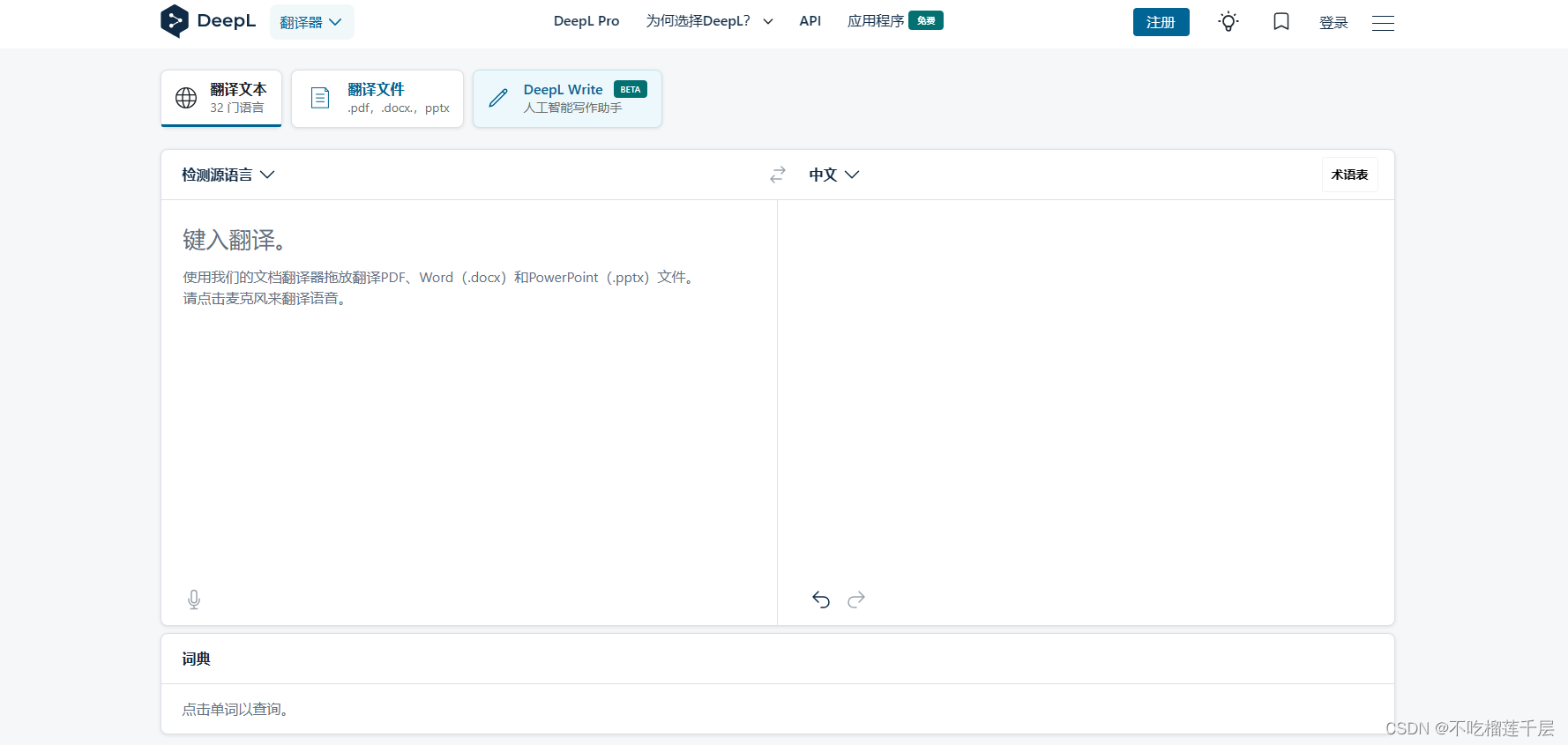Click the DeepL wordmark text
The height and width of the screenshot is (745, 1568).
click(x=227, y=21)
